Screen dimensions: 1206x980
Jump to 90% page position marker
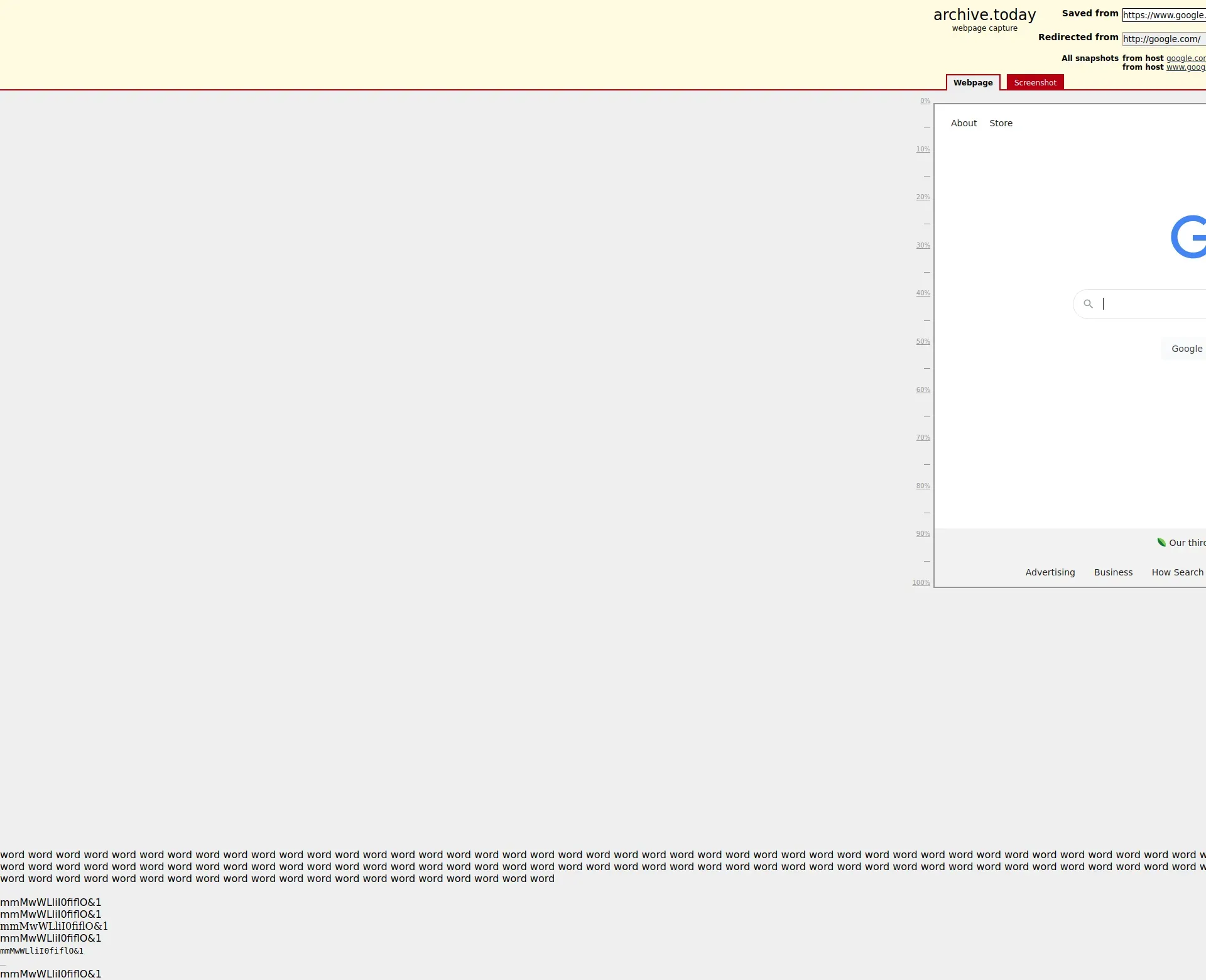point(923,534)
